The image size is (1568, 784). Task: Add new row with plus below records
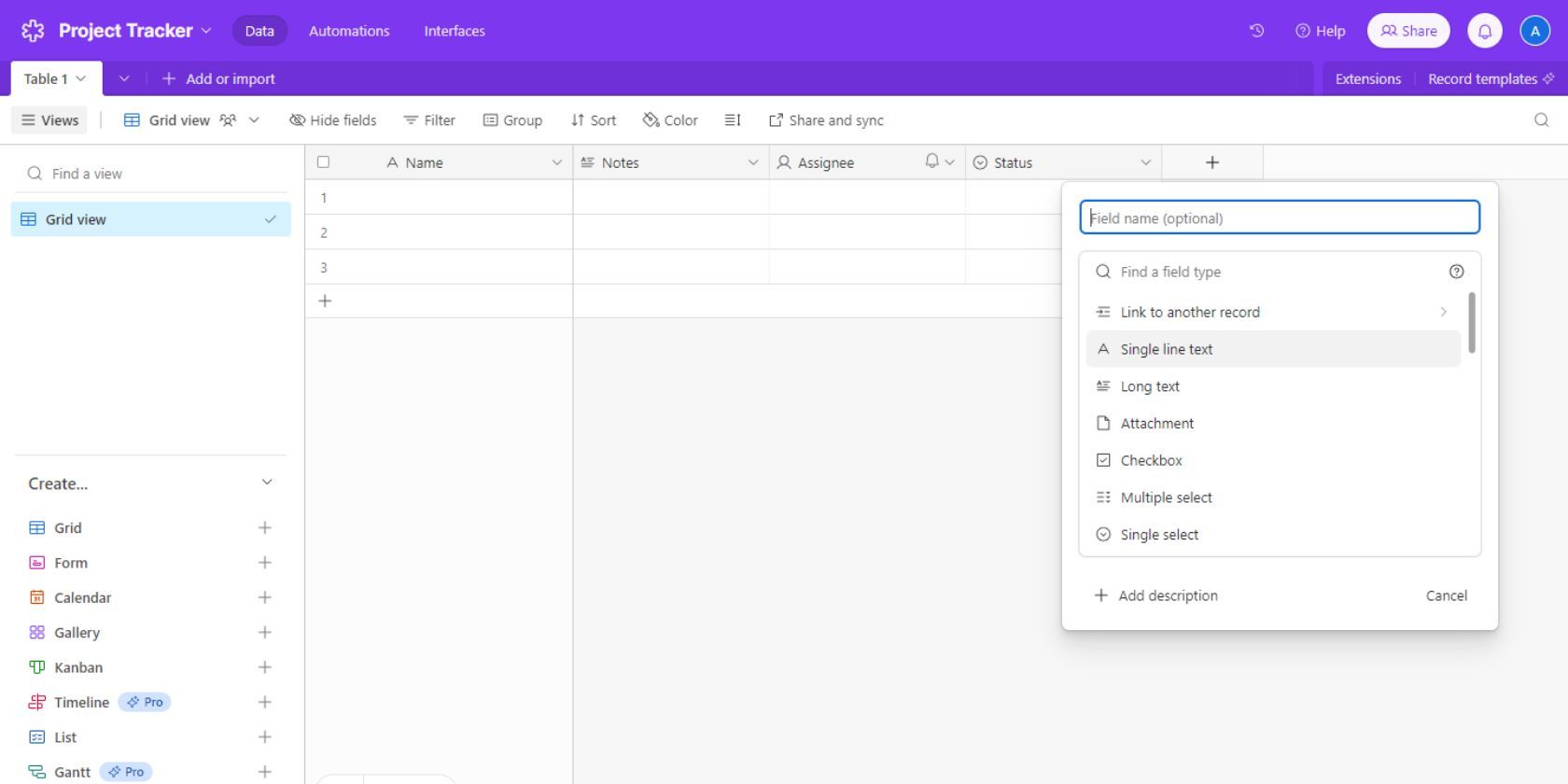(x=325, y=301)
